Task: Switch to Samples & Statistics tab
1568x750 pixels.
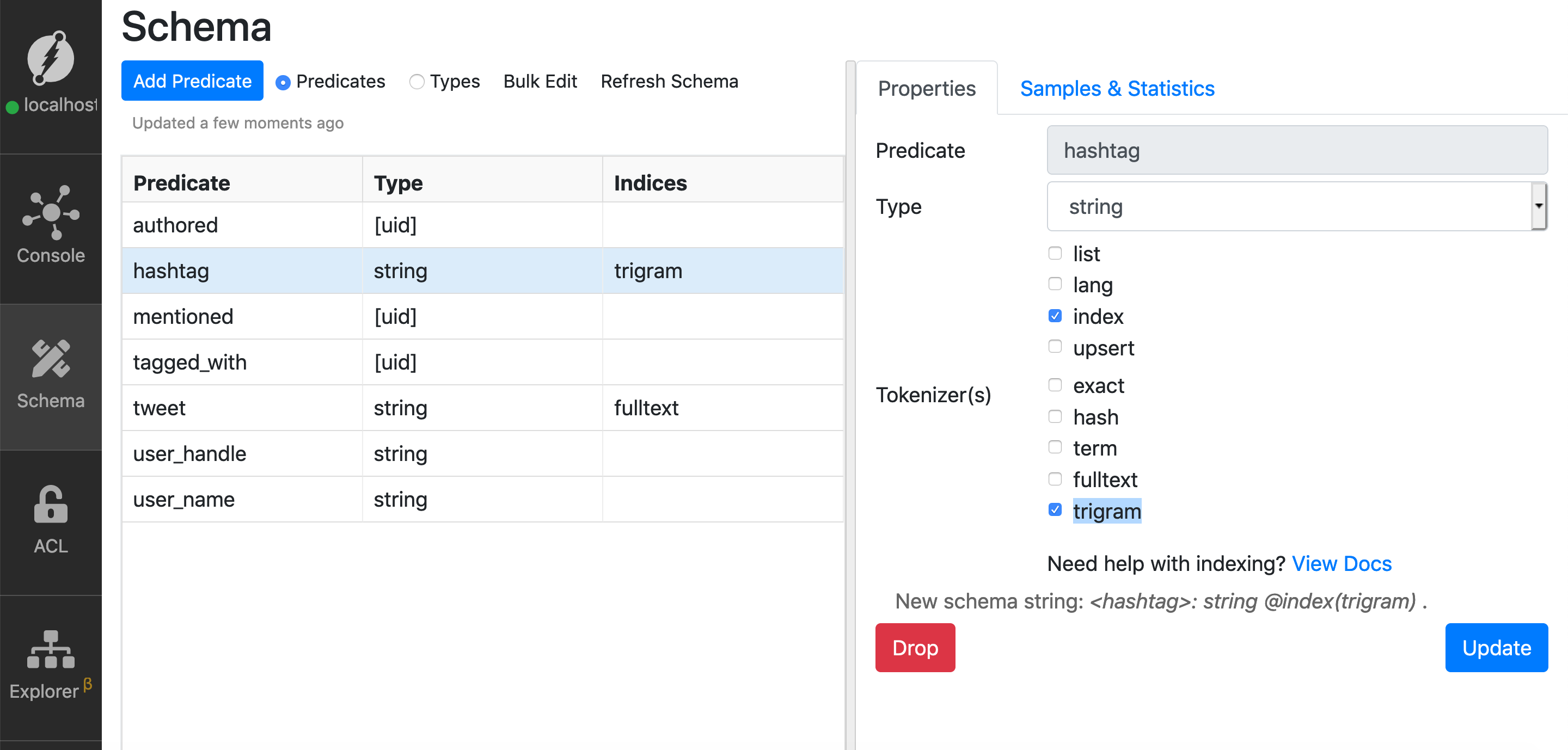Action: tap(1117, 88)
